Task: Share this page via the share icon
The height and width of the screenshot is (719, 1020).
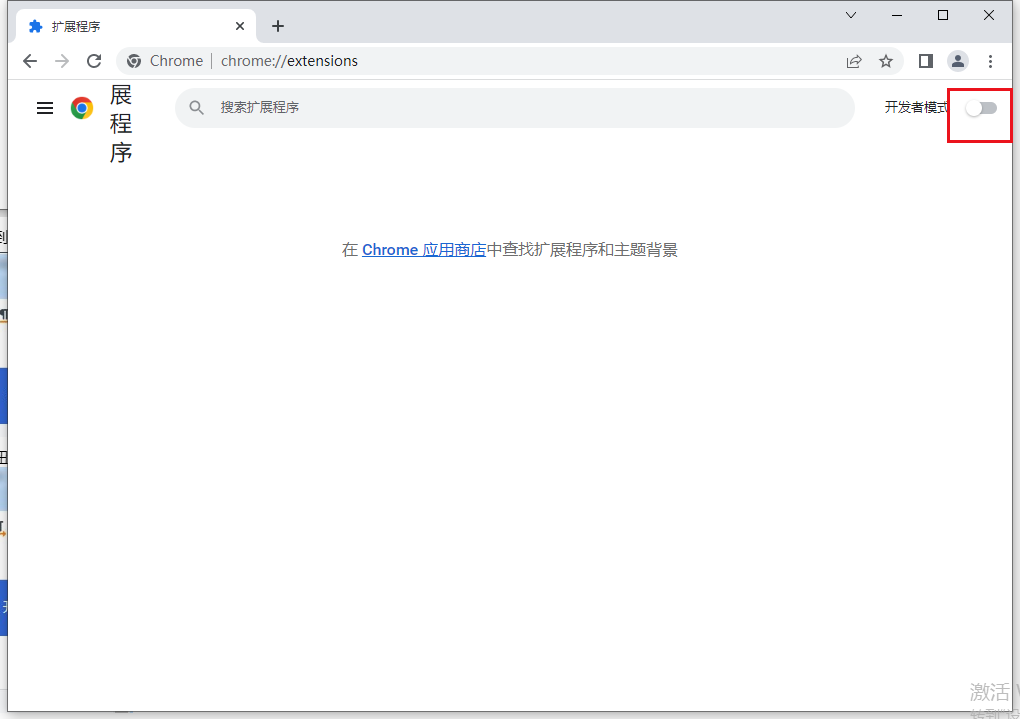Action: tap(854, 61)
